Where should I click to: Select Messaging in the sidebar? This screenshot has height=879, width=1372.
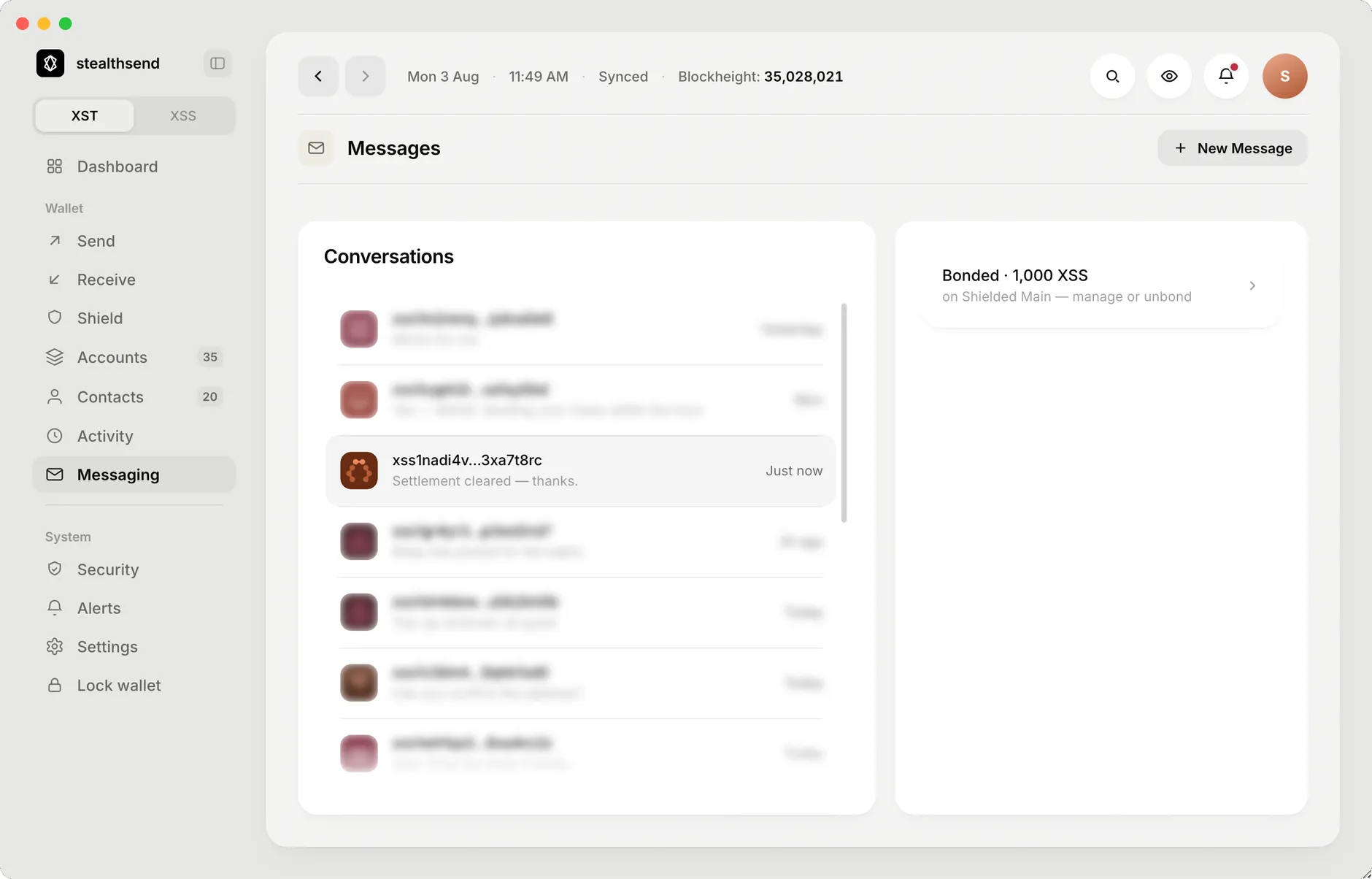(134, 475)
